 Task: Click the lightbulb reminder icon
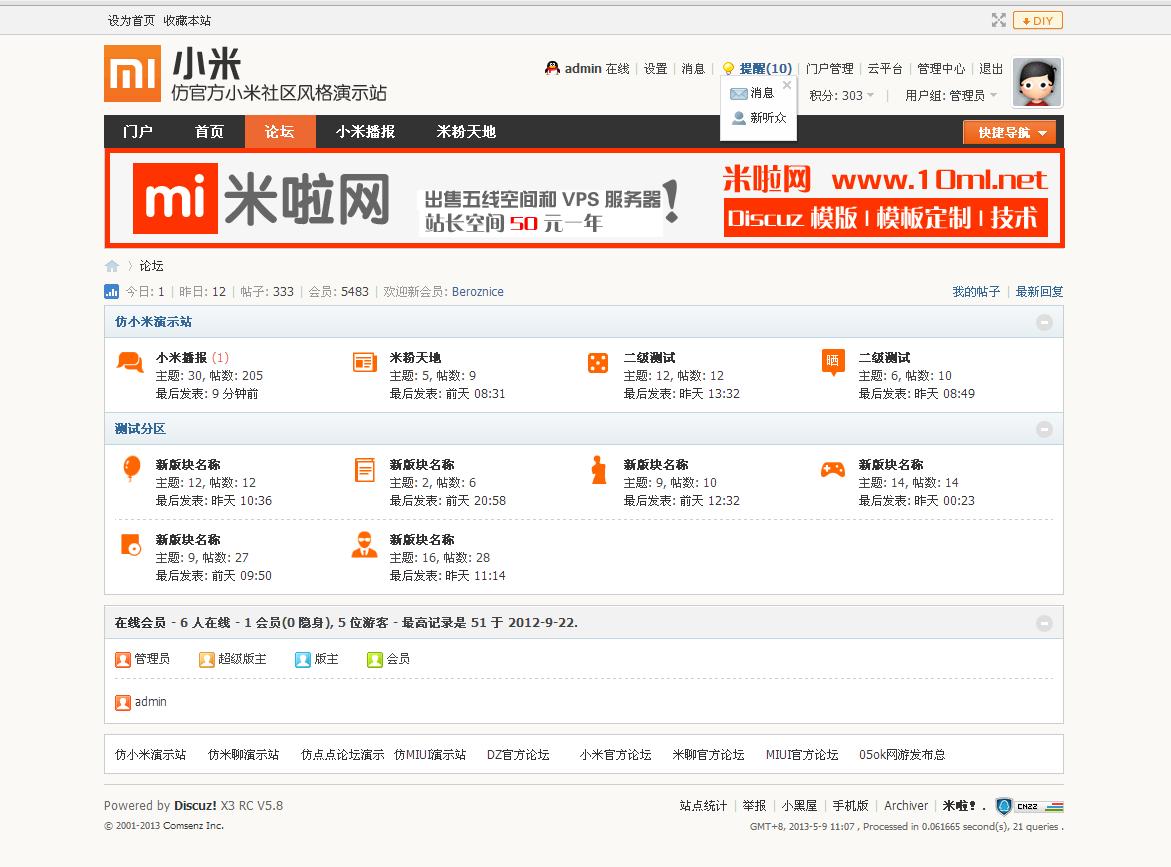[728, 69]
